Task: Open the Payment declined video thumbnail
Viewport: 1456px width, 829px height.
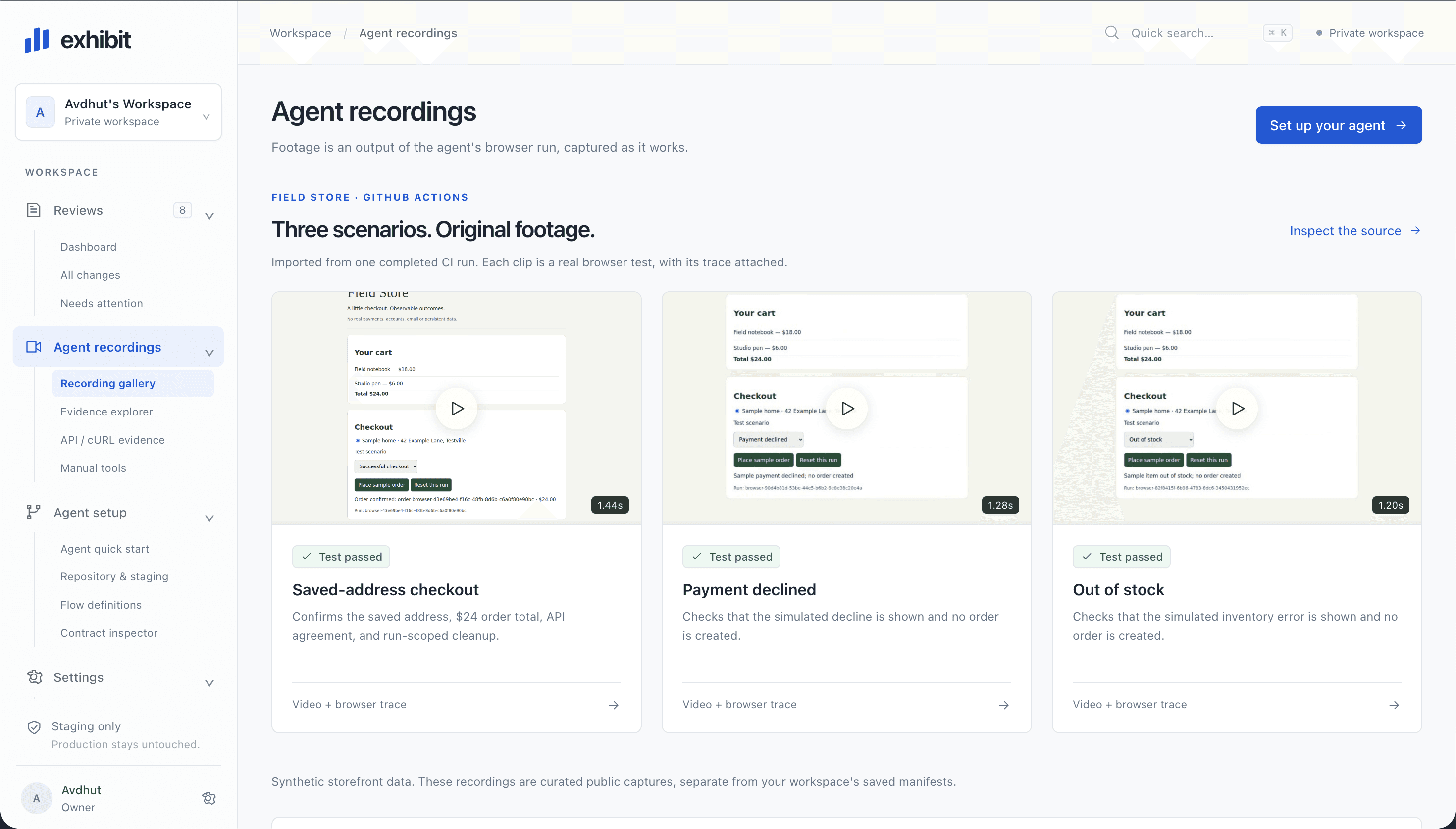Action: 847,408
